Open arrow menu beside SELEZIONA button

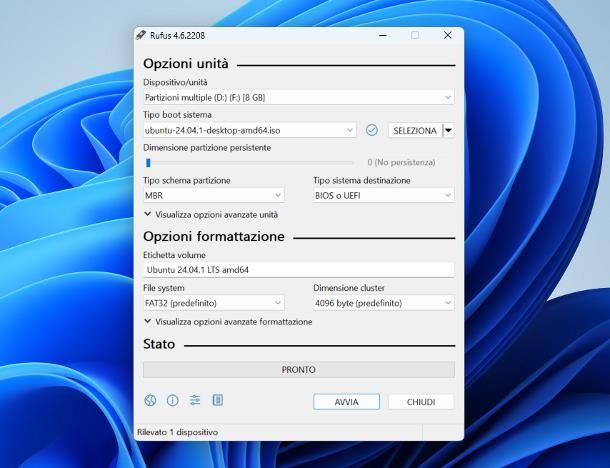(x=449, y=130)
